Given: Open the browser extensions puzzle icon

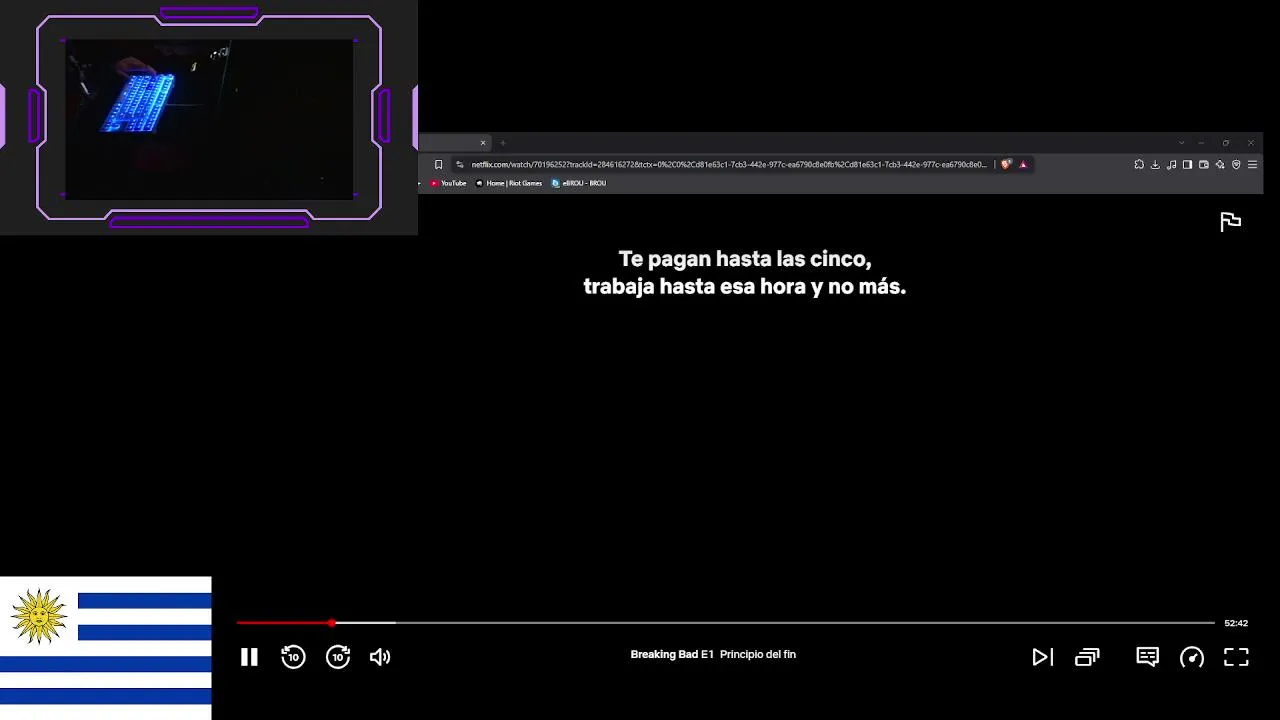Looking at the screenshot, I should pos(1139,164).
